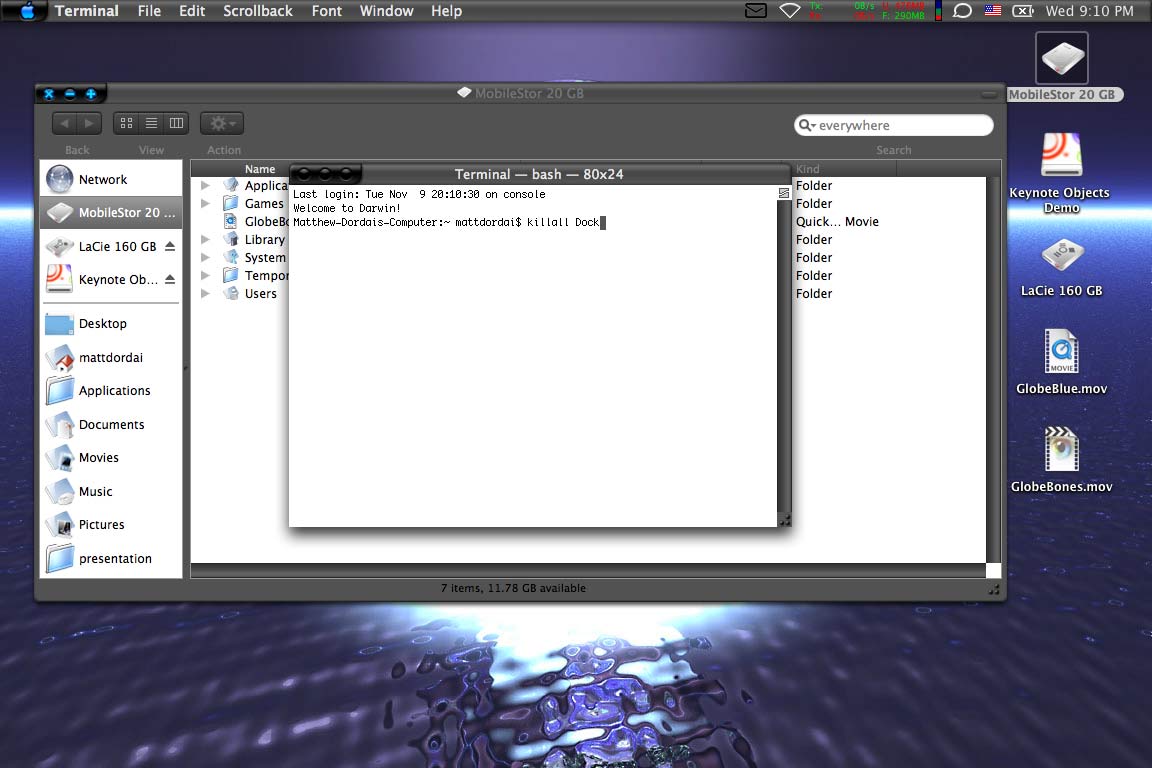Select GlobeBlue.mov on the desktop
The image size is (1152, 768).
[1062, 362]
